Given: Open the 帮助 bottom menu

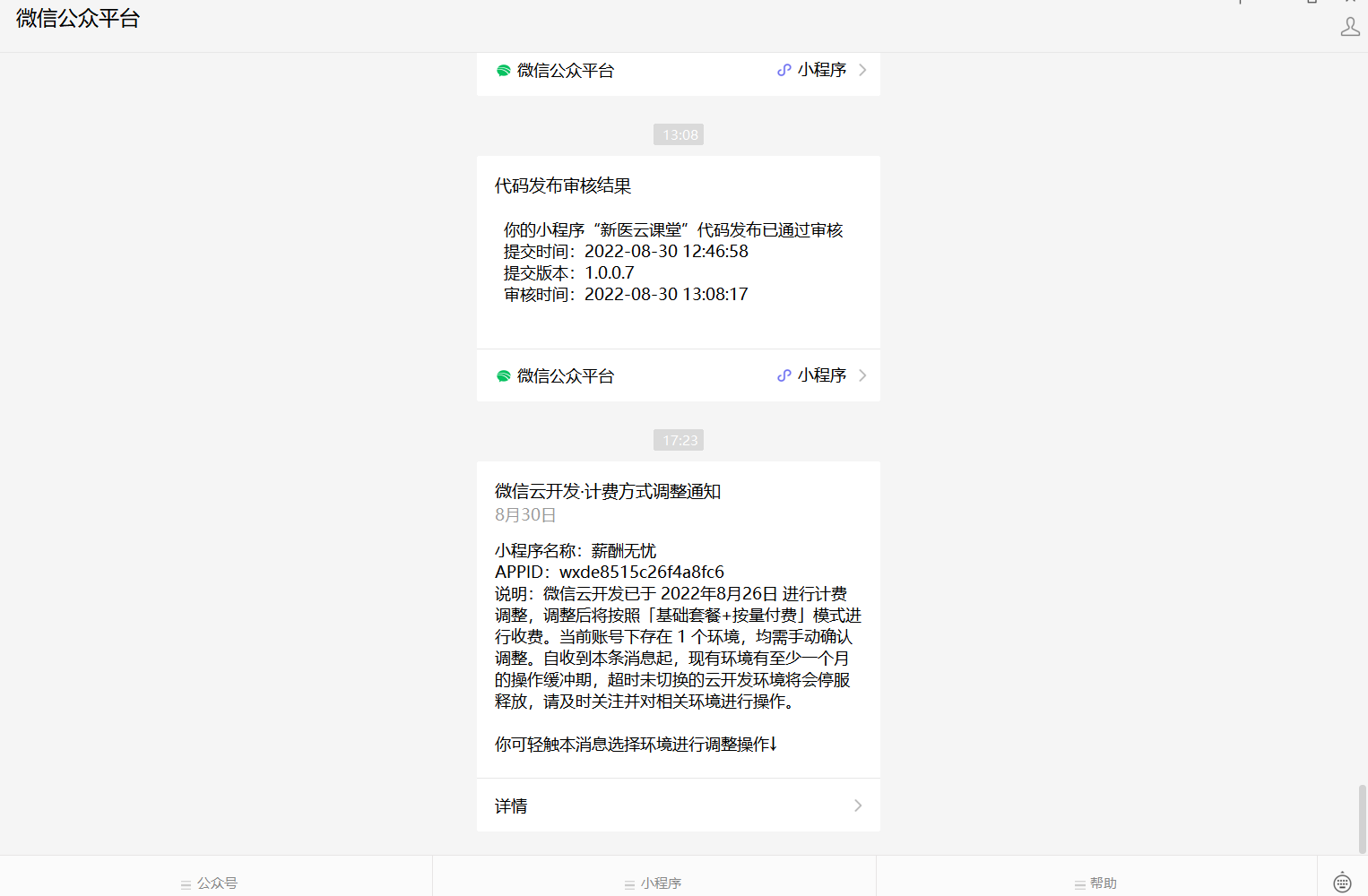Looking at the screenshot, I should [x=1096, y=875].
